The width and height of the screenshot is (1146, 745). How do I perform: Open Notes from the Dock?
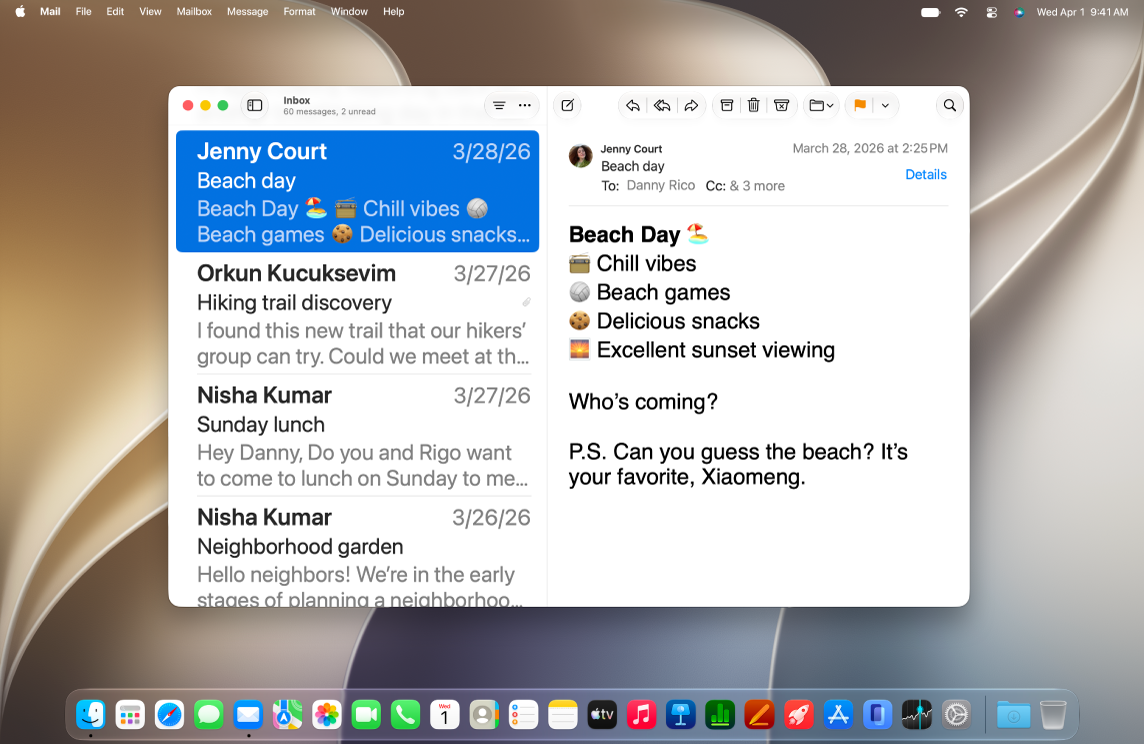pos(563,714)
